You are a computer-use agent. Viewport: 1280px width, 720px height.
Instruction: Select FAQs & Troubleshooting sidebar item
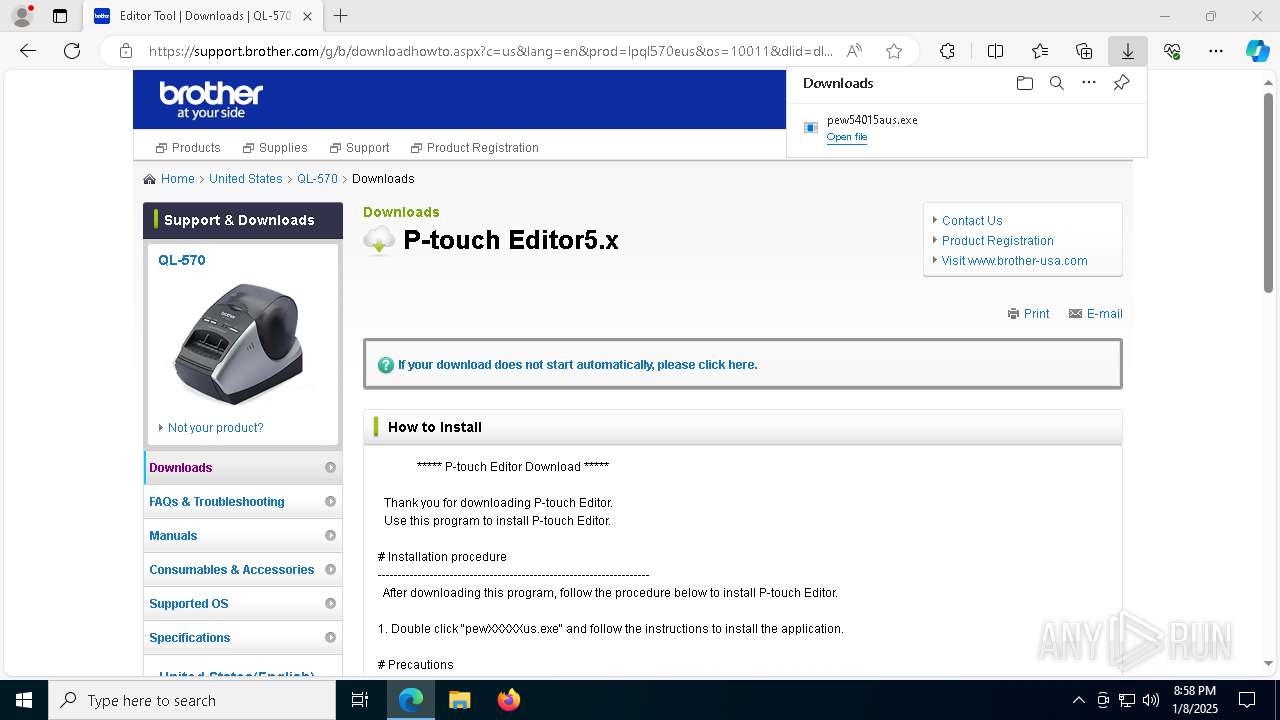point(243,502)
